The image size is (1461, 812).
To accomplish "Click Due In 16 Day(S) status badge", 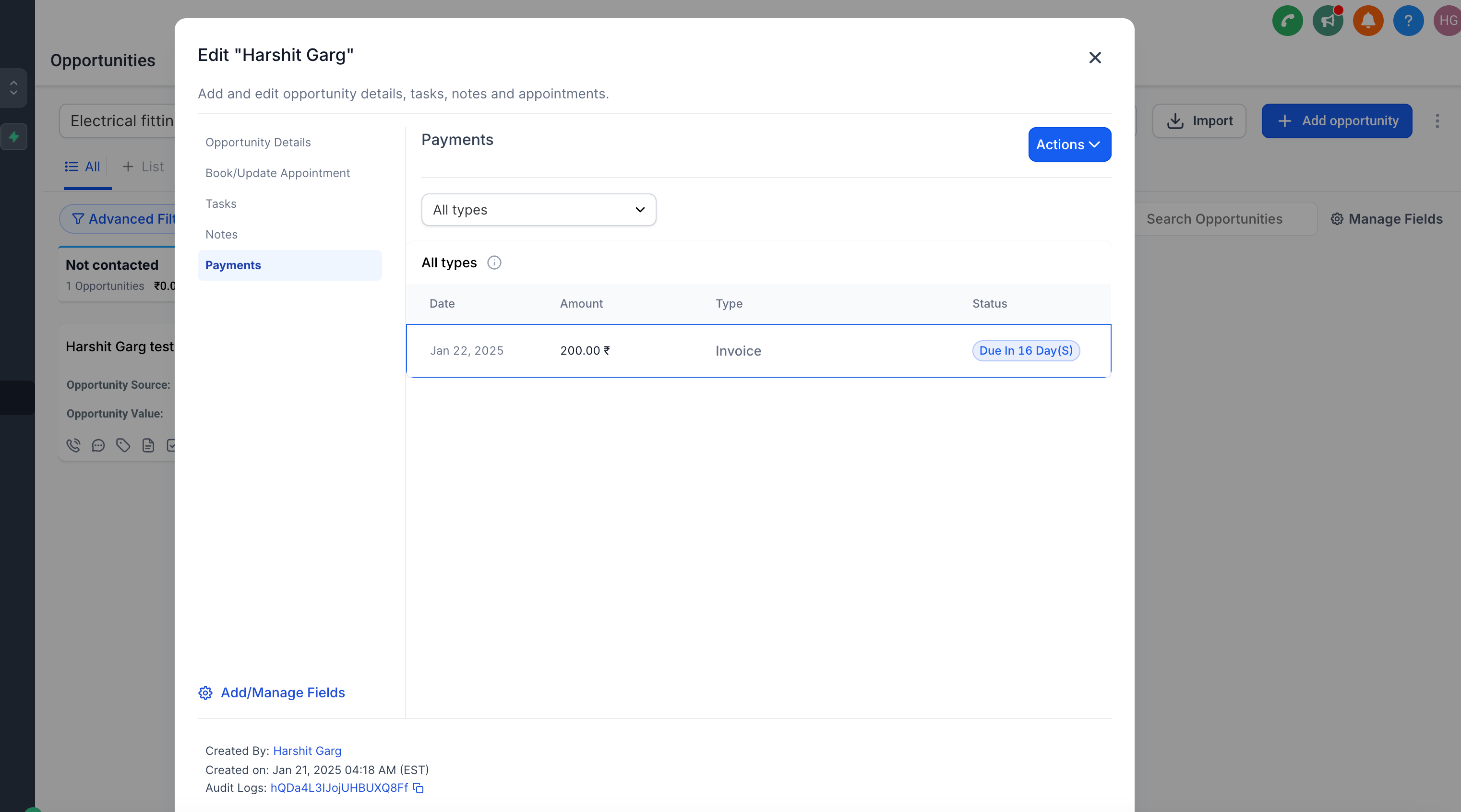I will coord(1025,350).
